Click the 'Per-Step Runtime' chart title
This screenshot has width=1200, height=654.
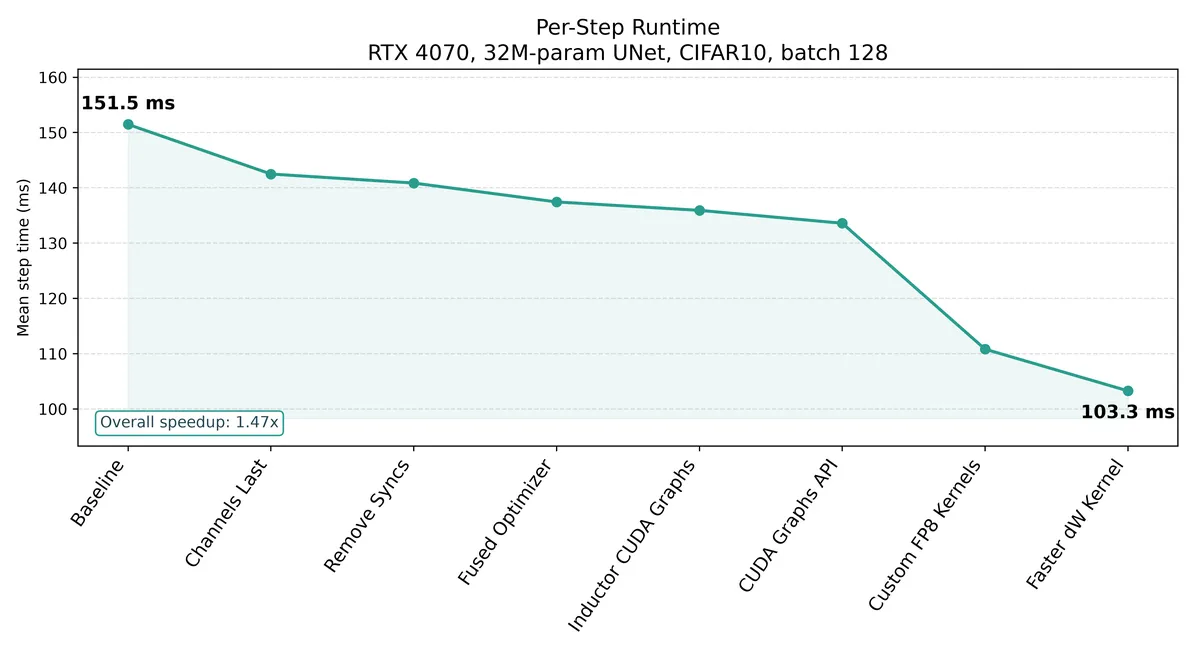click(x=627, y=27)
